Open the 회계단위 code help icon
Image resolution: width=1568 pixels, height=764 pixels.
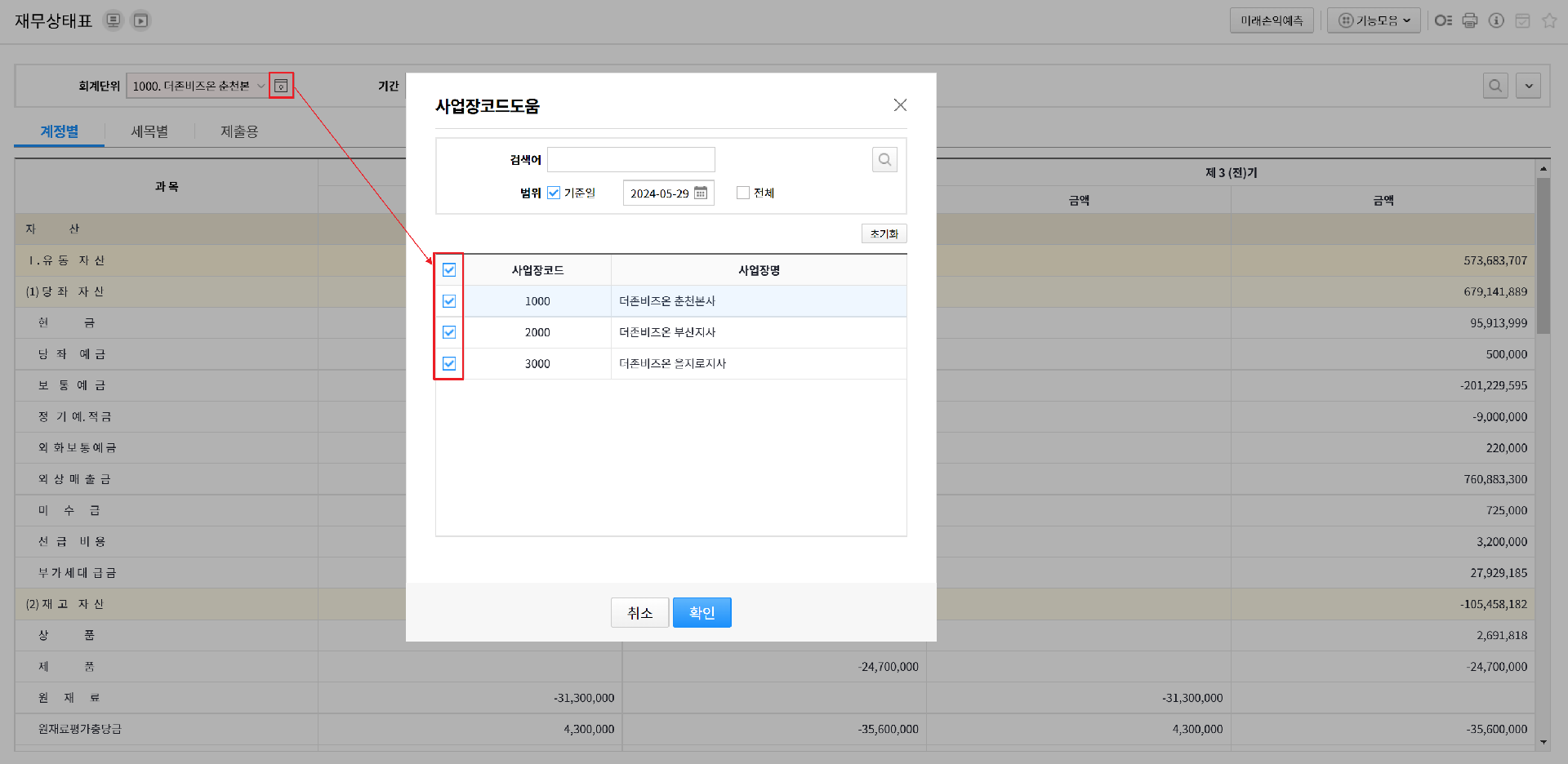[281, 86]
